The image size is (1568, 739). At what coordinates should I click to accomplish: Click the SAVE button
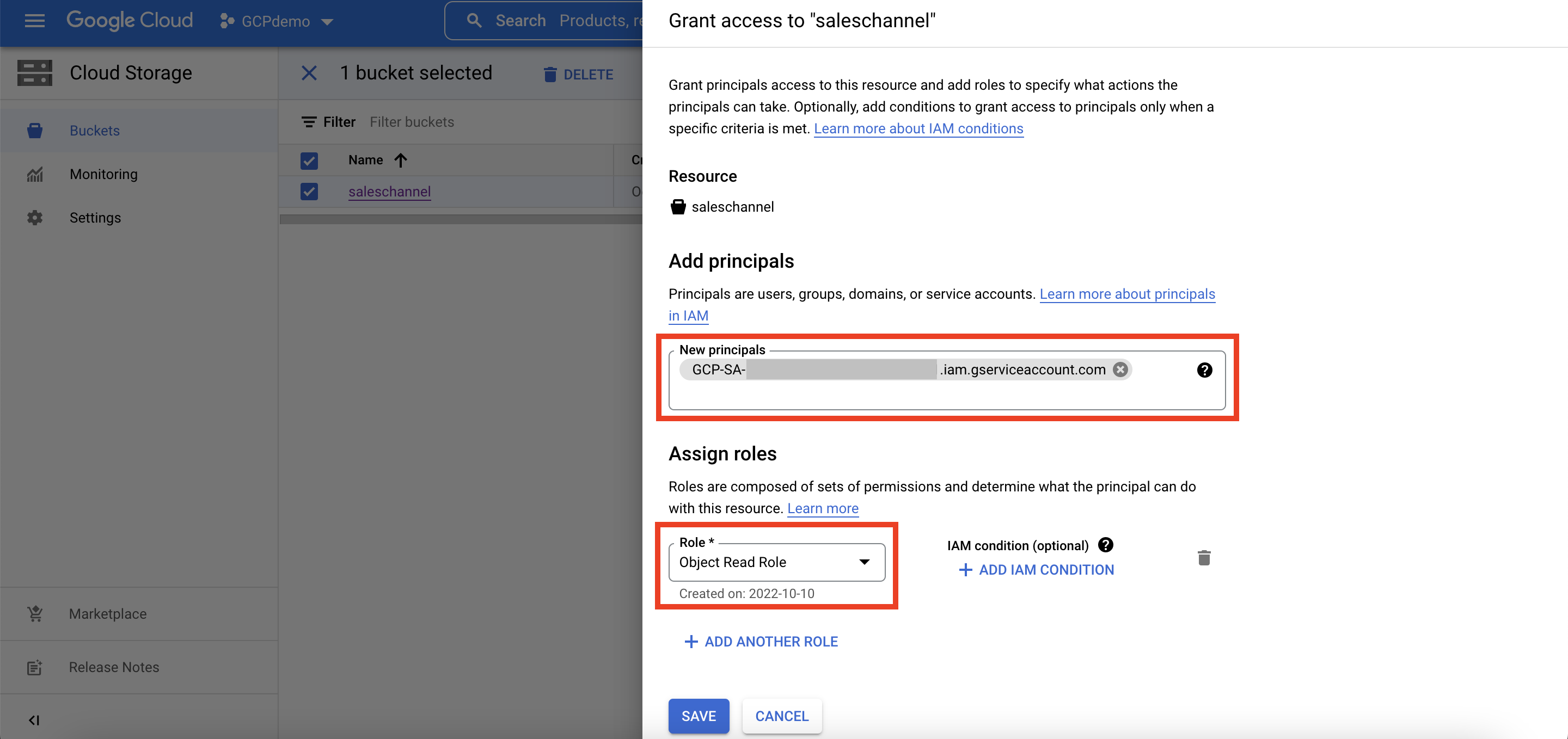[698, 716]
